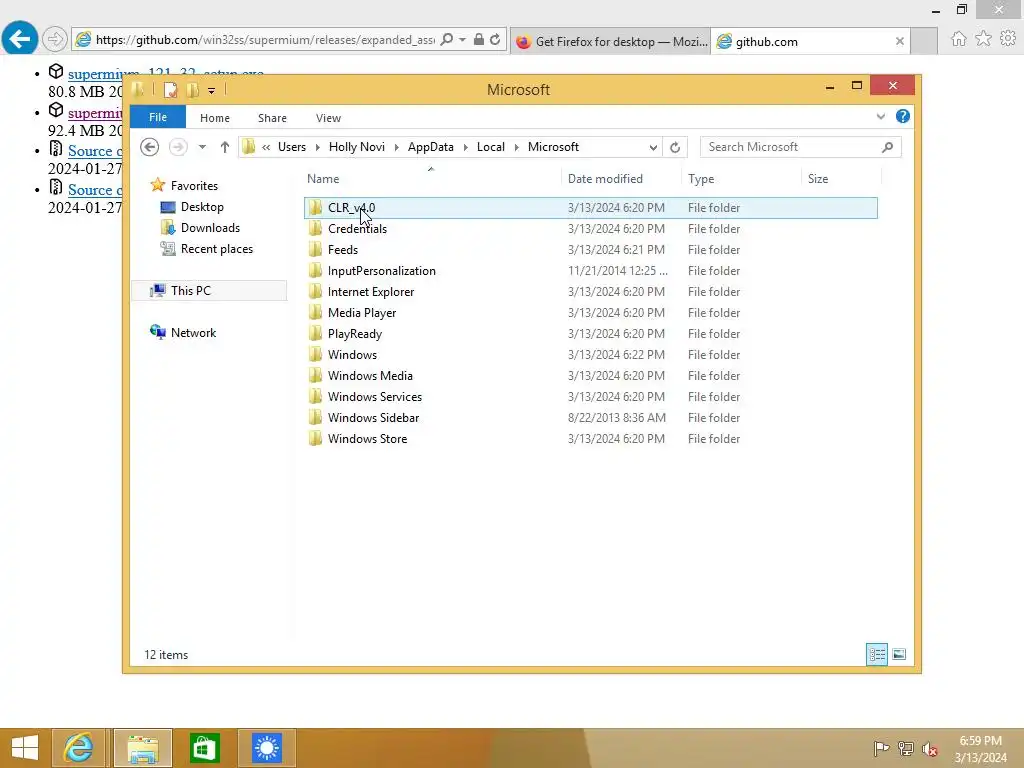Switch to large icons view layout
The width and height of the screenshot is (1024, 768).
pos(899,654)
